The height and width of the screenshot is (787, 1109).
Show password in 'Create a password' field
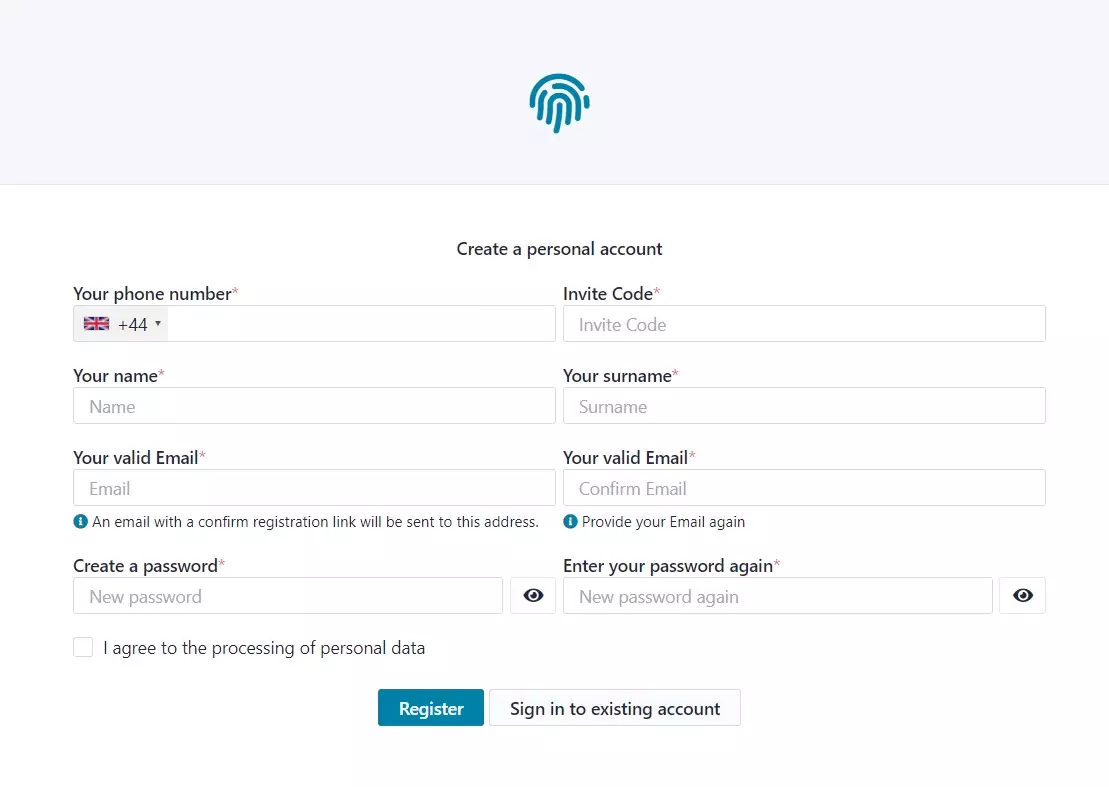click(x=533, y=596)
